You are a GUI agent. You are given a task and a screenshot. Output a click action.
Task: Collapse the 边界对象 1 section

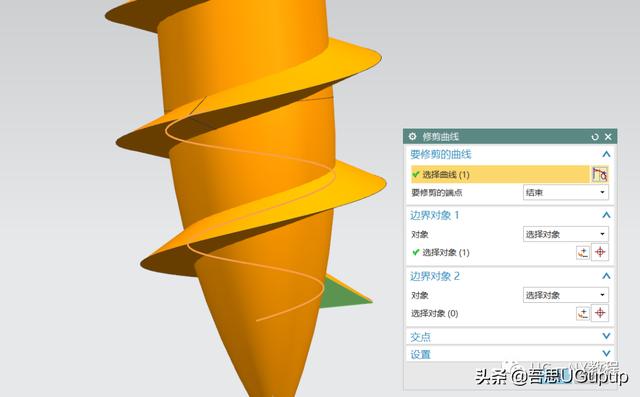(606, 215)
